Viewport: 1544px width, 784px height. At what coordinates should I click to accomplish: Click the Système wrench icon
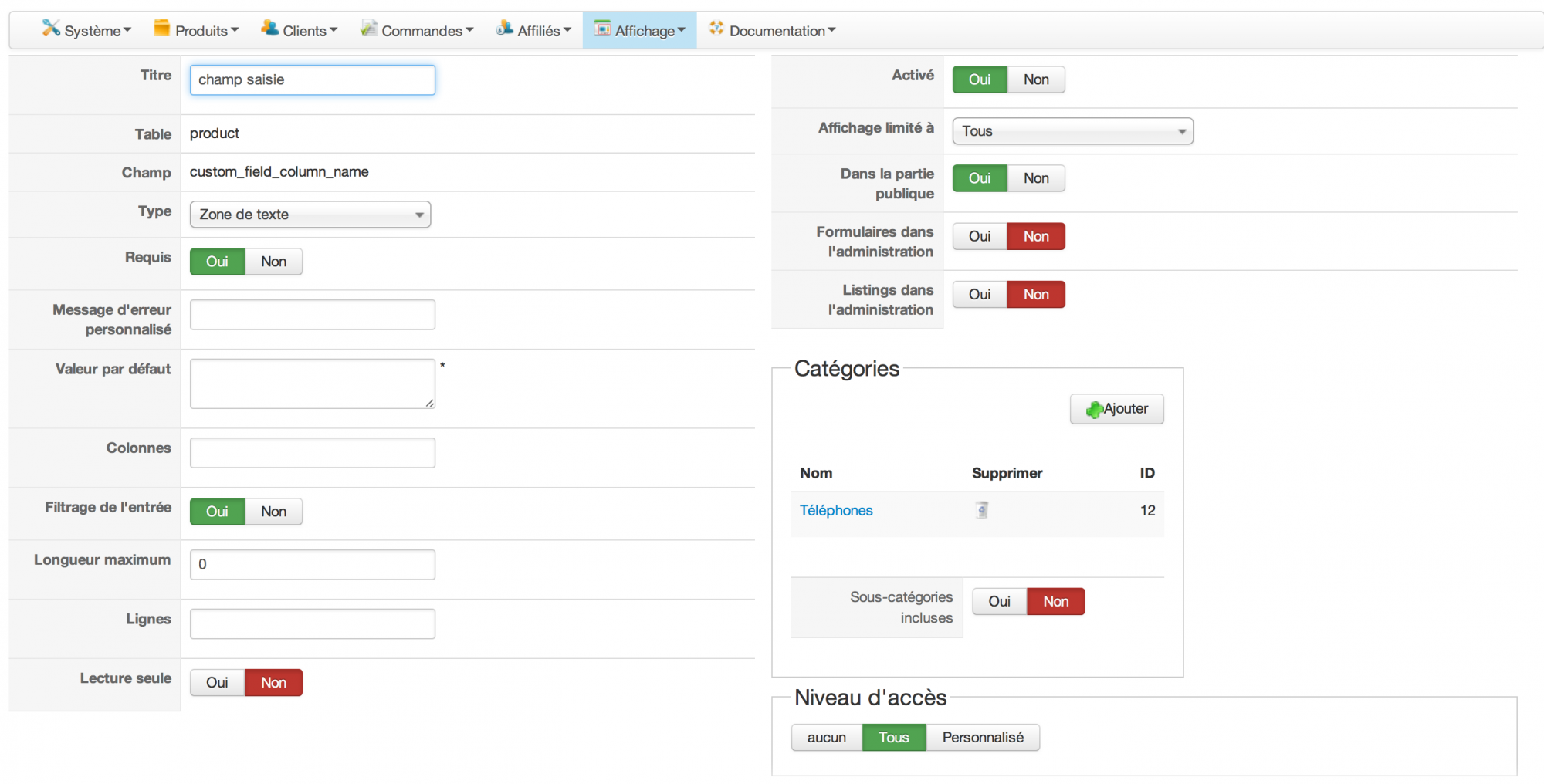(x=51, y=29)
